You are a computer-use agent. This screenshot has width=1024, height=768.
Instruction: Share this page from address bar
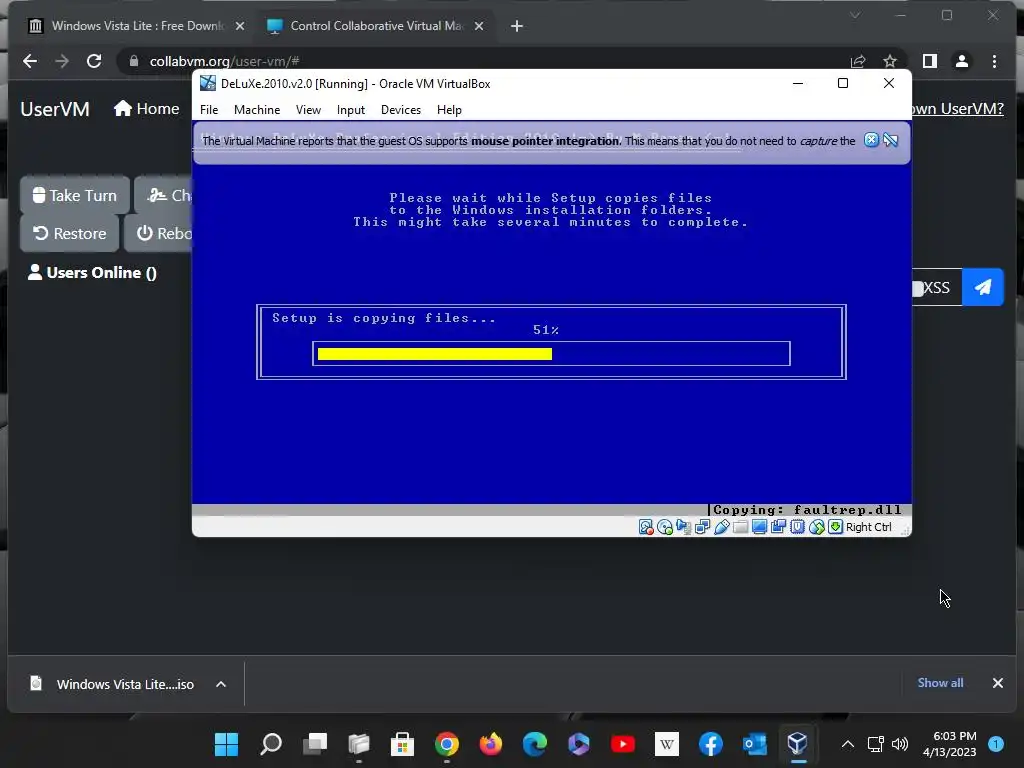(858, 61)
